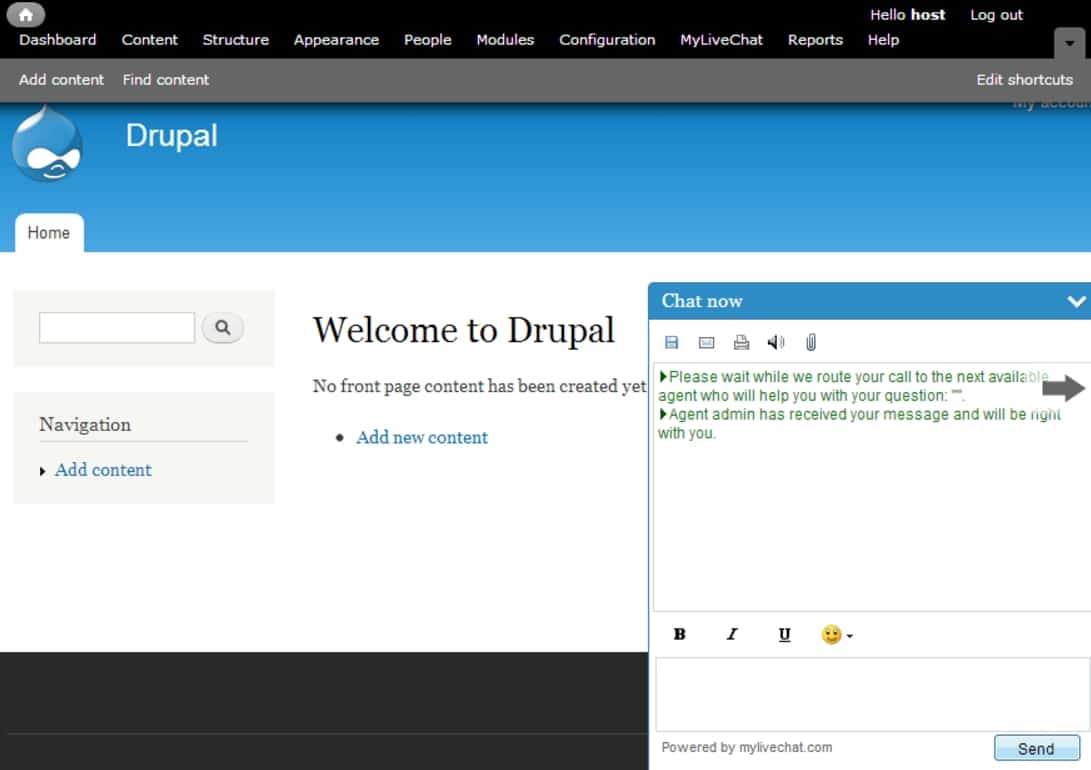Open the Configuration menu
The width and height of the screenshot is (1091, 770).
(x=607, y=40)
